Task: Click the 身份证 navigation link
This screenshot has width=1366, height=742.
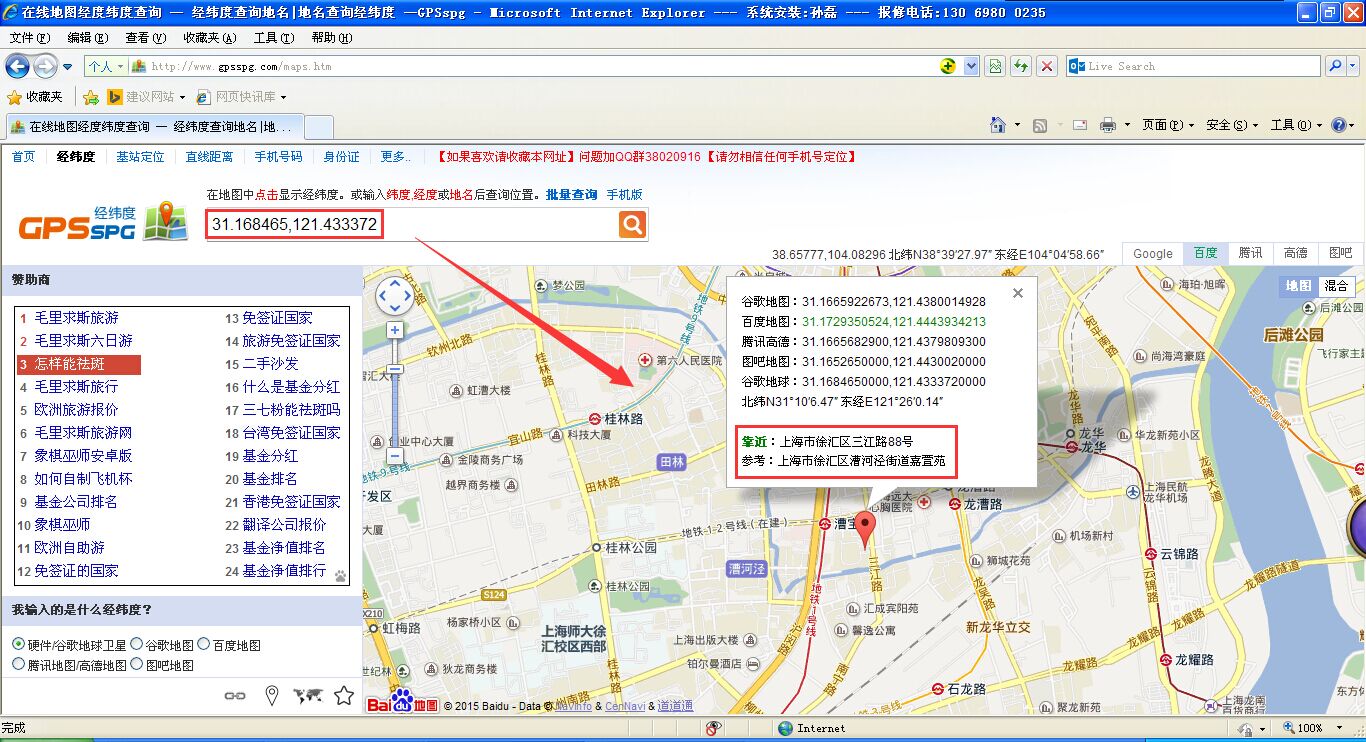Action: 341,157
